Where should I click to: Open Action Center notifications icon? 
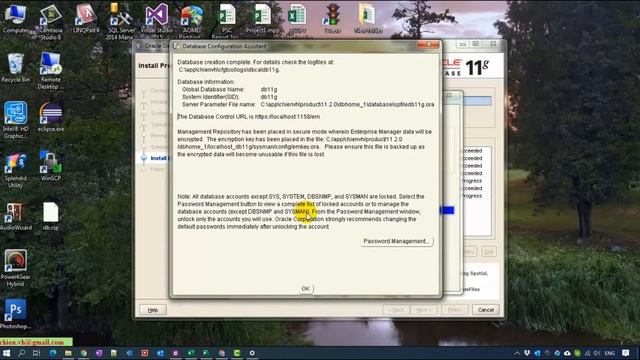pos(626,353)
